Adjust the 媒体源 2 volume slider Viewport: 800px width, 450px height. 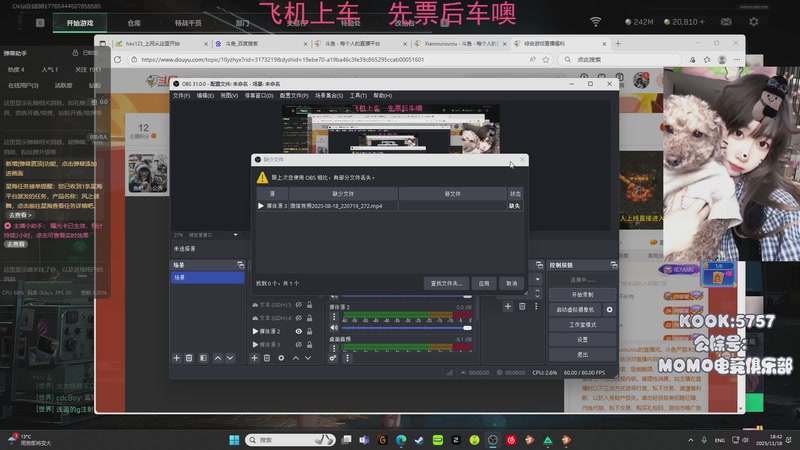click(406, 328)
